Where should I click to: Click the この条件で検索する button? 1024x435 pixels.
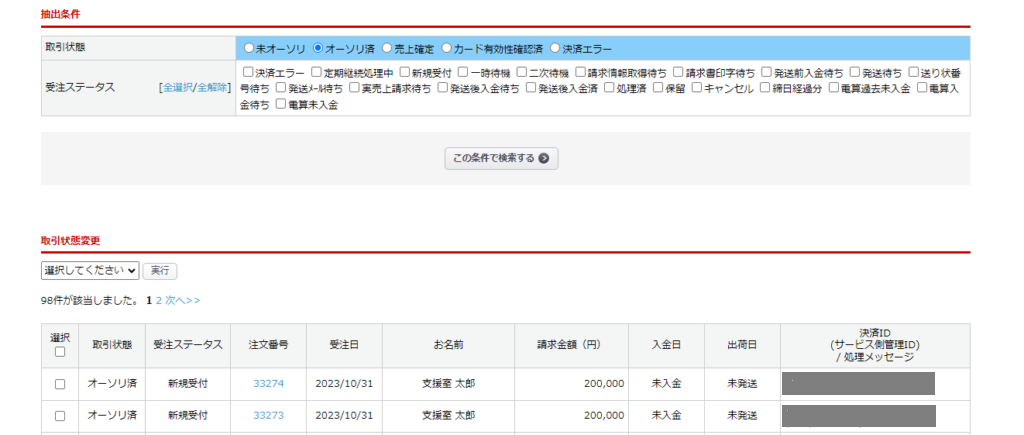(502, 158)
